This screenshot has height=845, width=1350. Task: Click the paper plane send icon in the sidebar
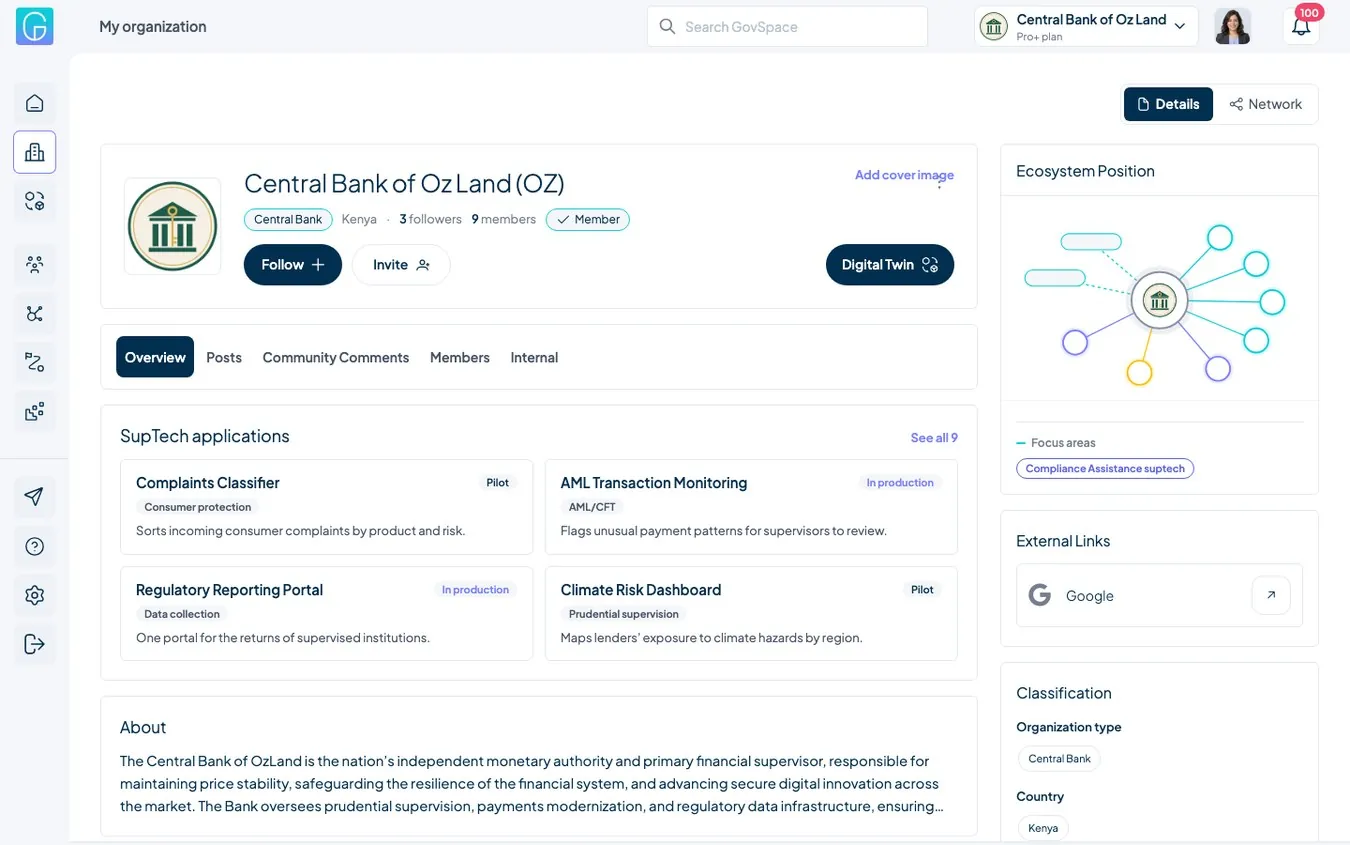tap(35, 497)
